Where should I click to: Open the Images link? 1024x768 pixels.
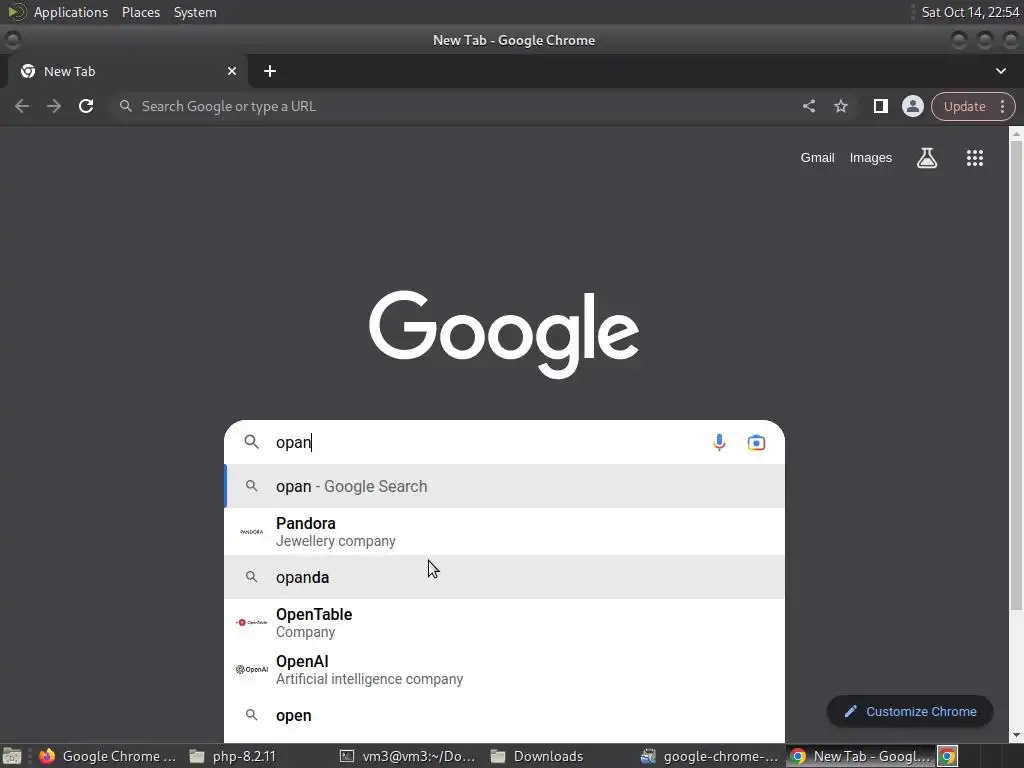pos(871,157)
